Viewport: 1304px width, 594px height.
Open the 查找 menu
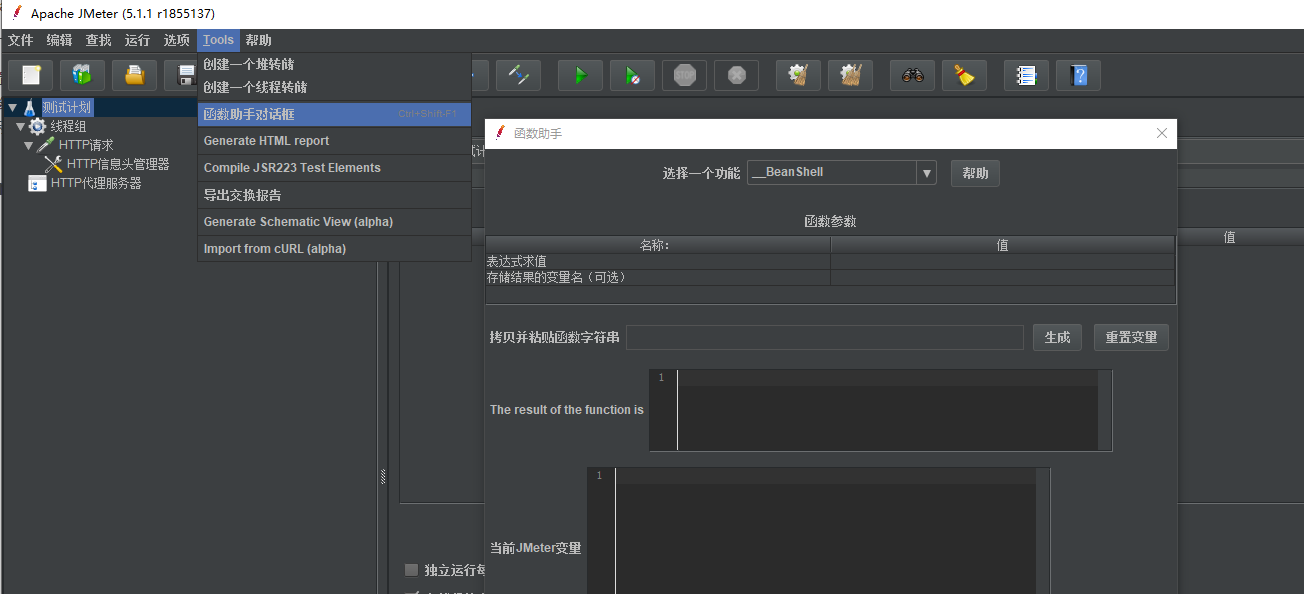(98, 40)
